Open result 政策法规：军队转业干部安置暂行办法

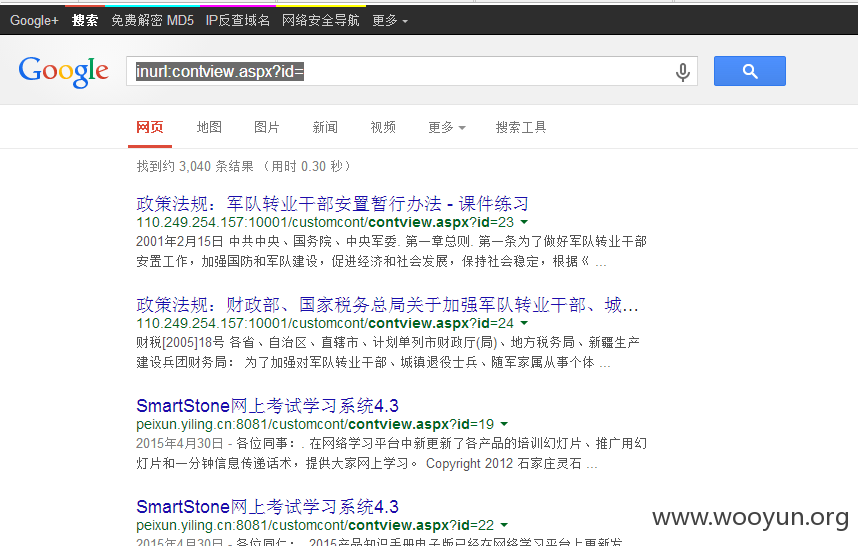(332, 204)
